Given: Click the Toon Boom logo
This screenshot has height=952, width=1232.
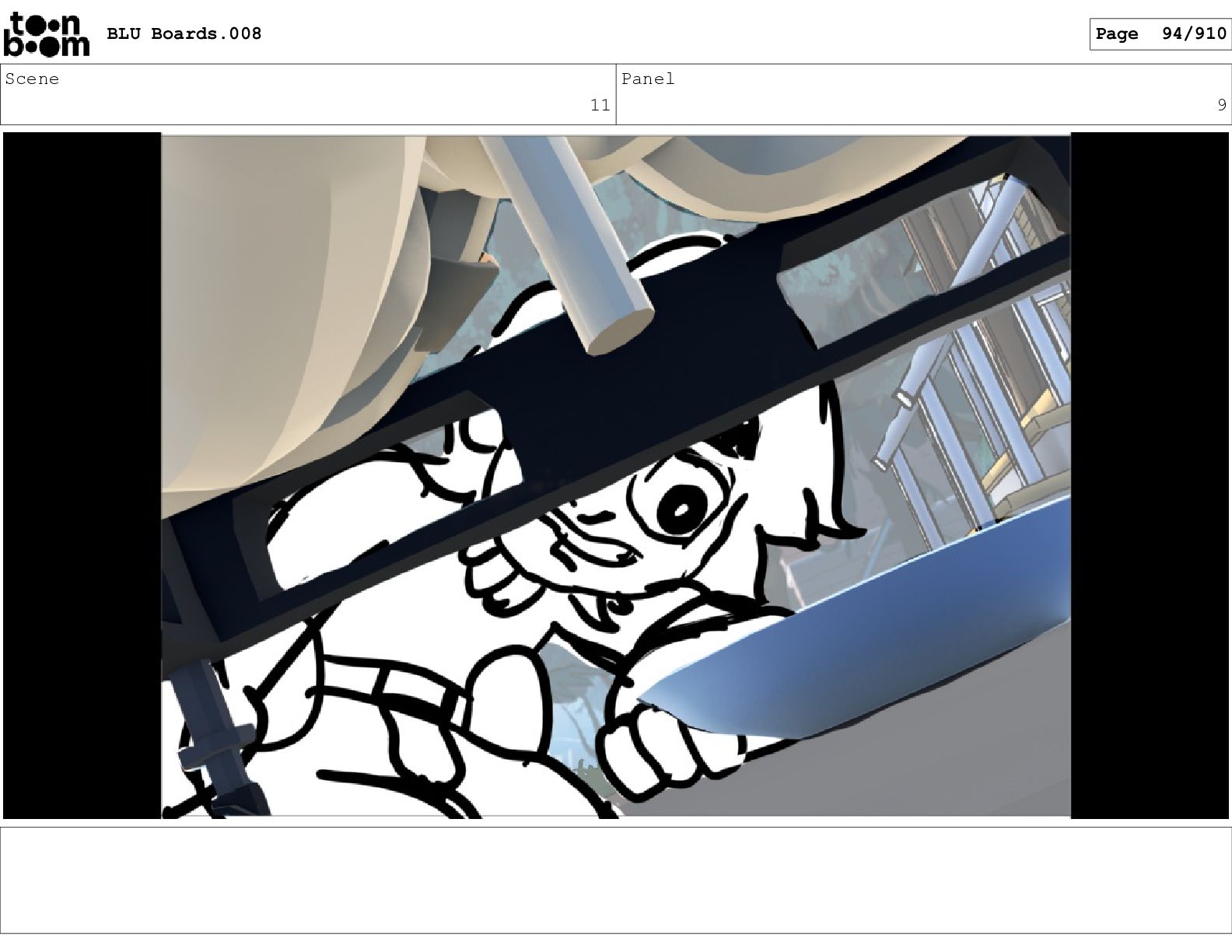Looking at the screenshot, I should (x=47, y=34).
